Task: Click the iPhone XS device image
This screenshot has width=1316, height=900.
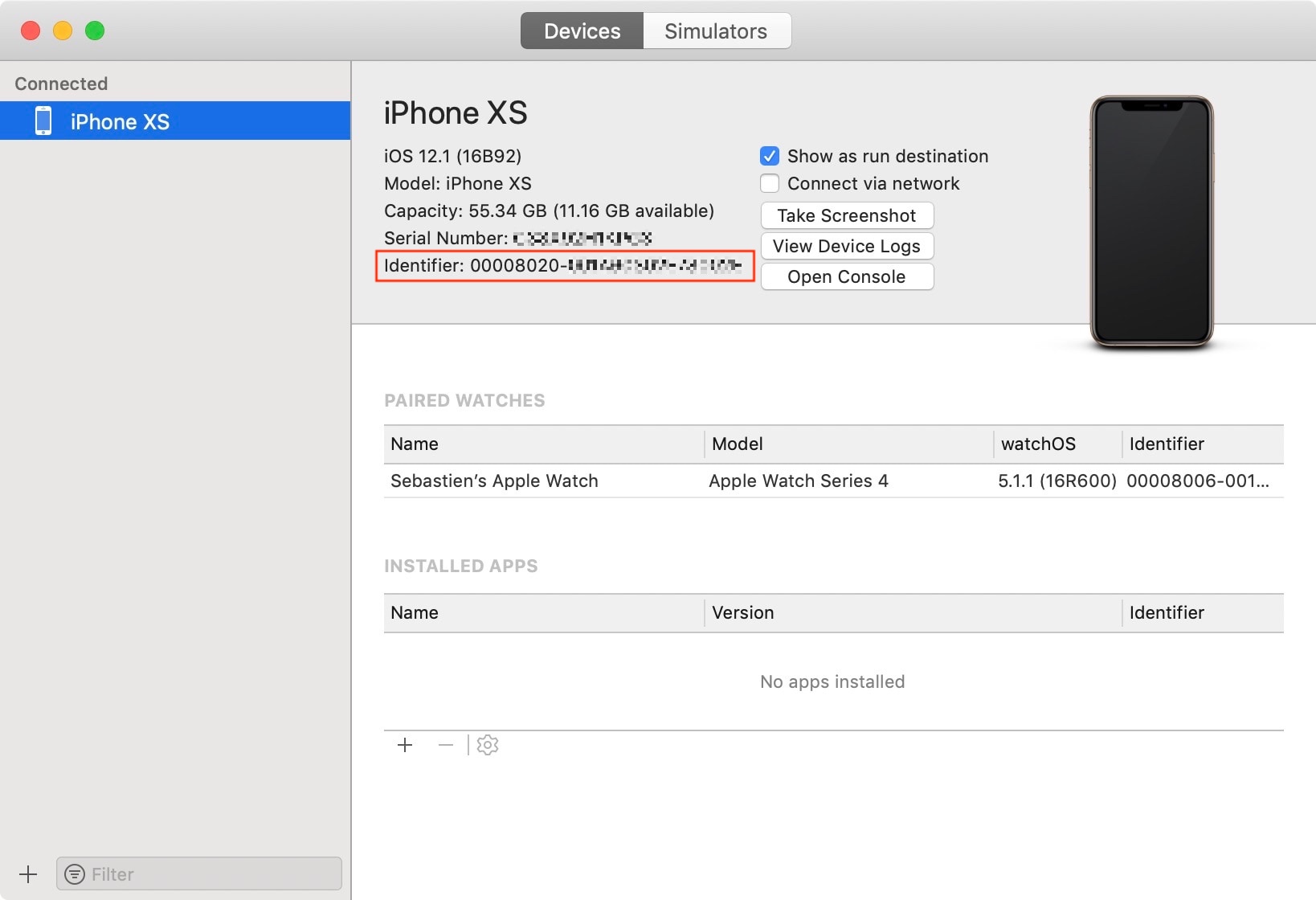Action: [x=1151, y=222]
